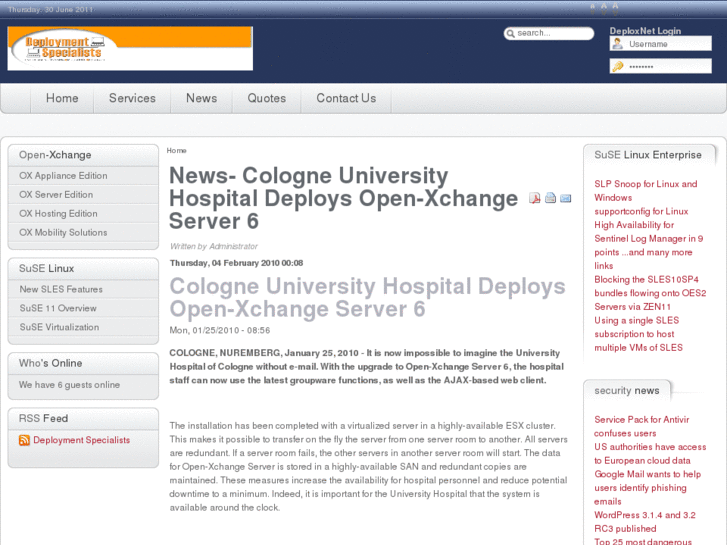The width and height of the screenshot is (727, 545).
Task: Open the Contact Us menu item
Action: coord(346,98)
